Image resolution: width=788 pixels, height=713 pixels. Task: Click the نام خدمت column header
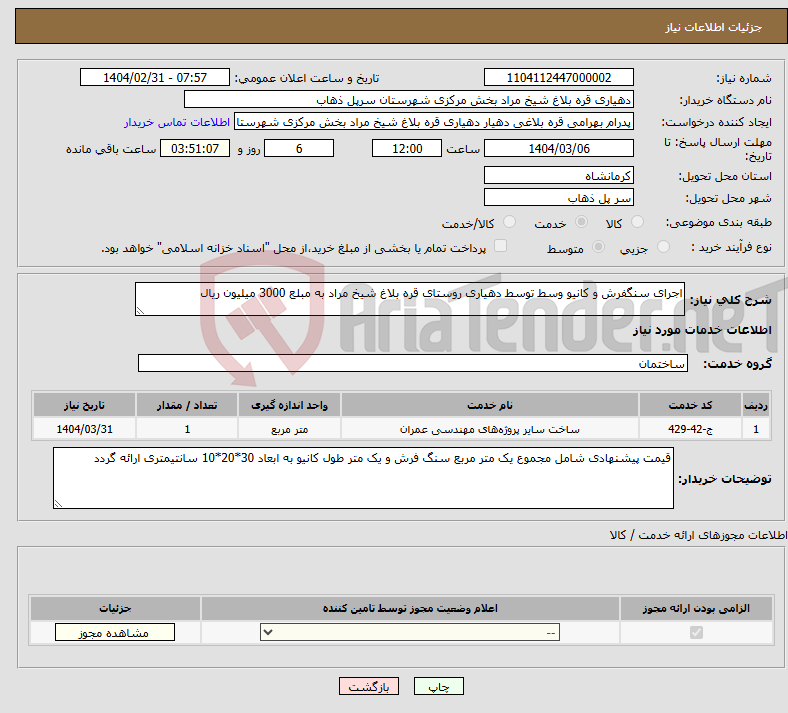click(x=489, y=405)
